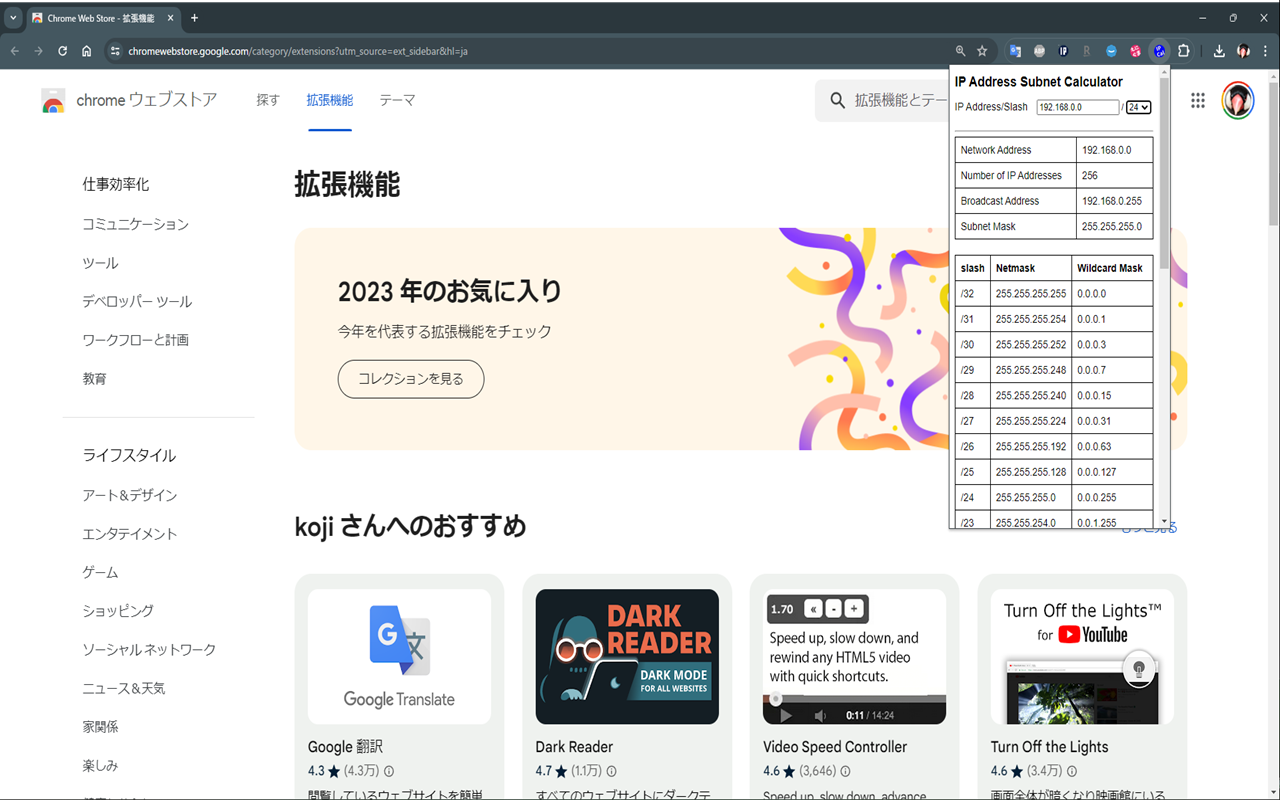Open the tab search dropdown arrow
The width and height of the screenshot is (1280, 800).
pyautogui.click(x=13, y=18)
